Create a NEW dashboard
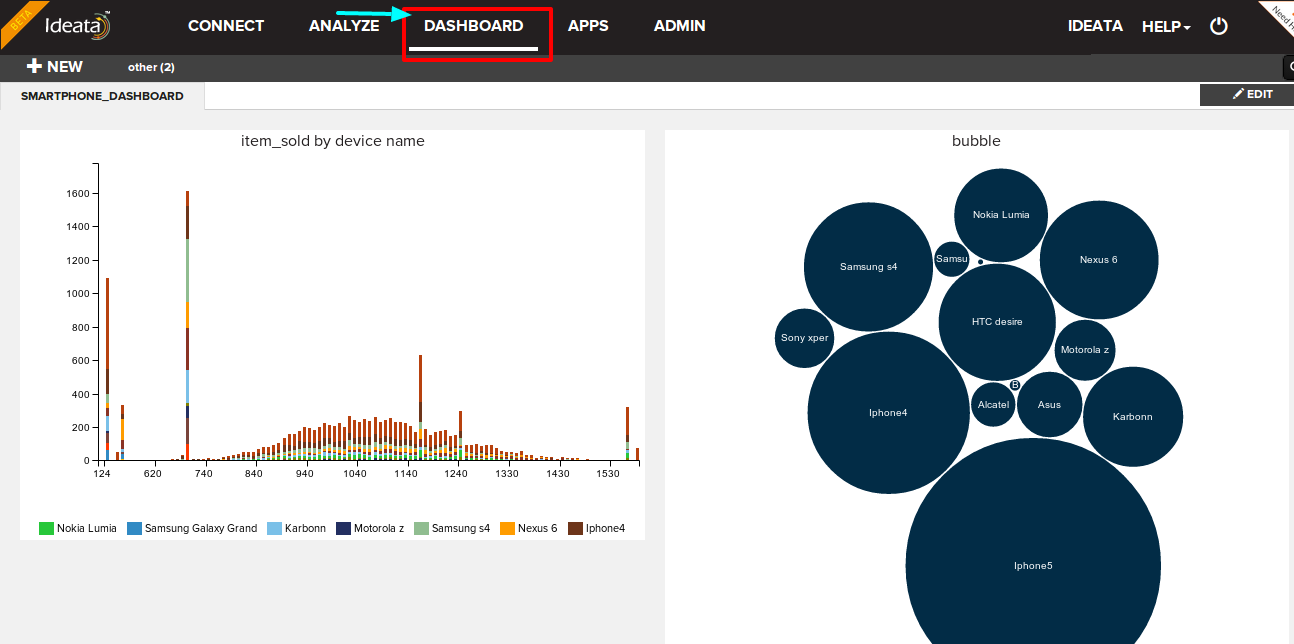The width and height of the screenshot is (1294, 644). point(55,67)
